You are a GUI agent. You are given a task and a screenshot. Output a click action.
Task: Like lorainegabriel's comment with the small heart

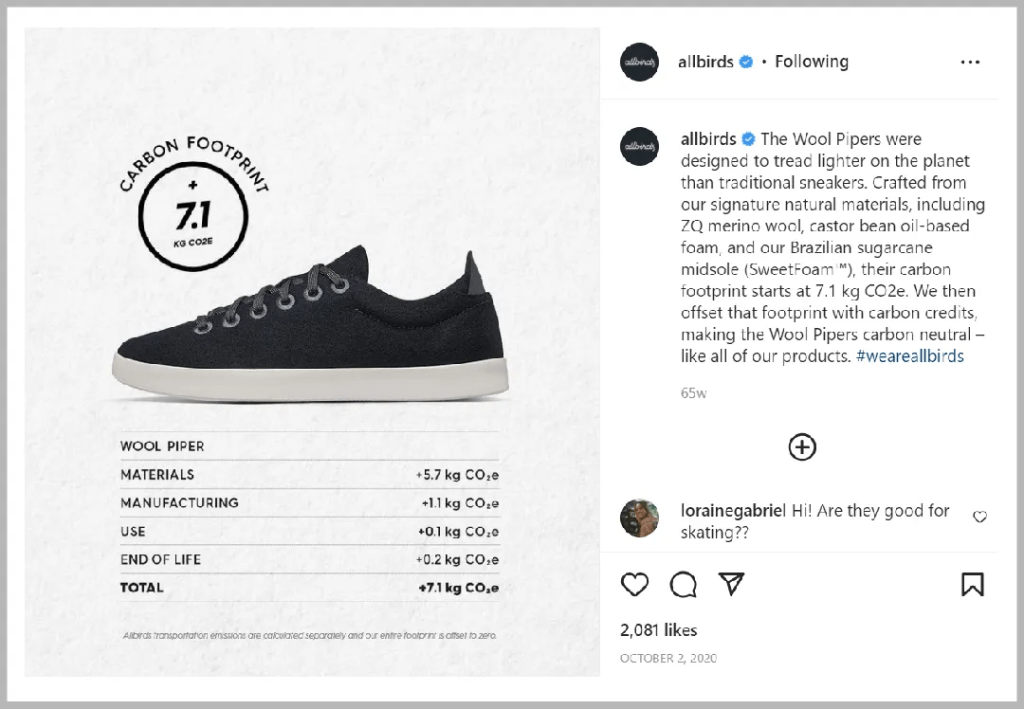(980, 517)
